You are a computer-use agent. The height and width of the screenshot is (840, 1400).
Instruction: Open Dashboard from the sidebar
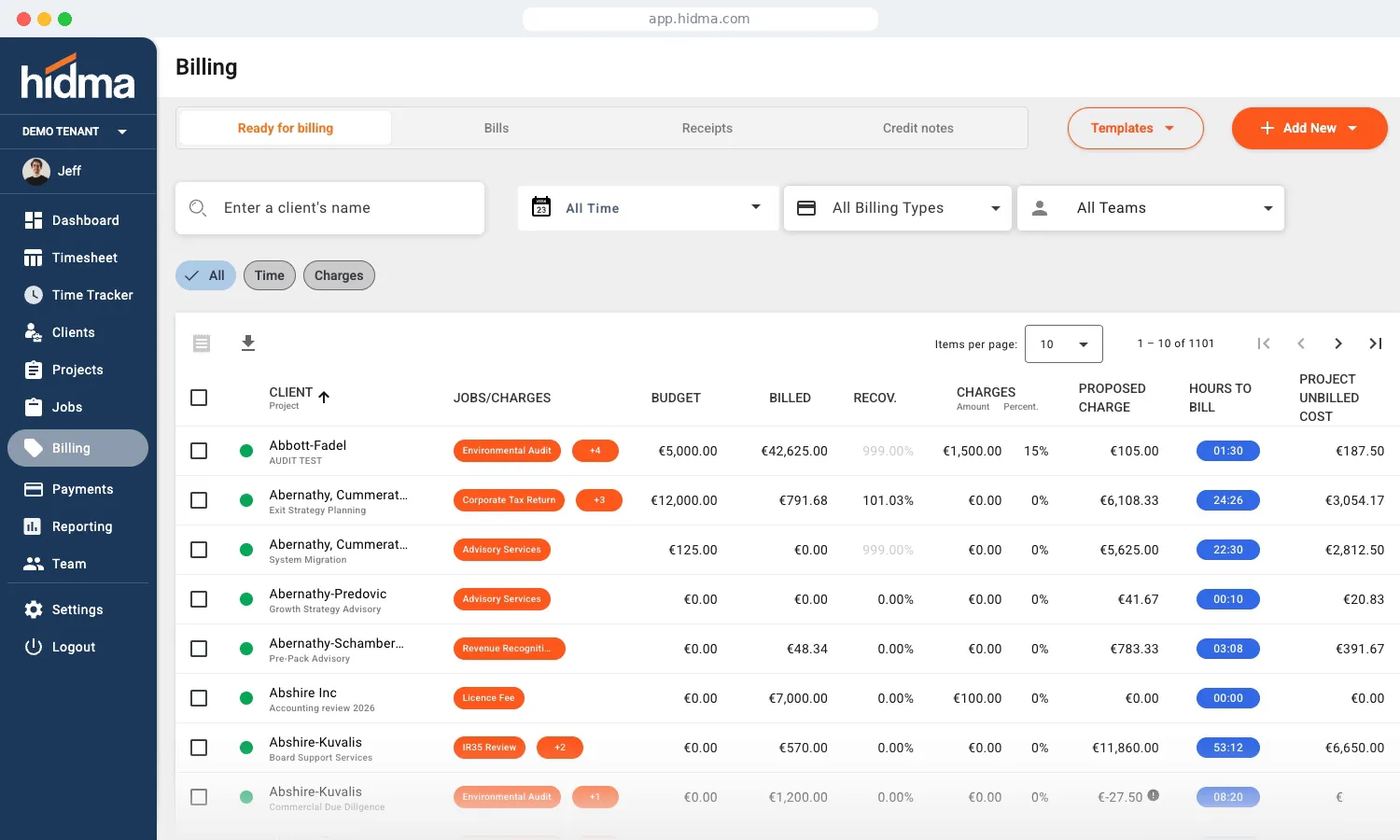click(77, 220)
